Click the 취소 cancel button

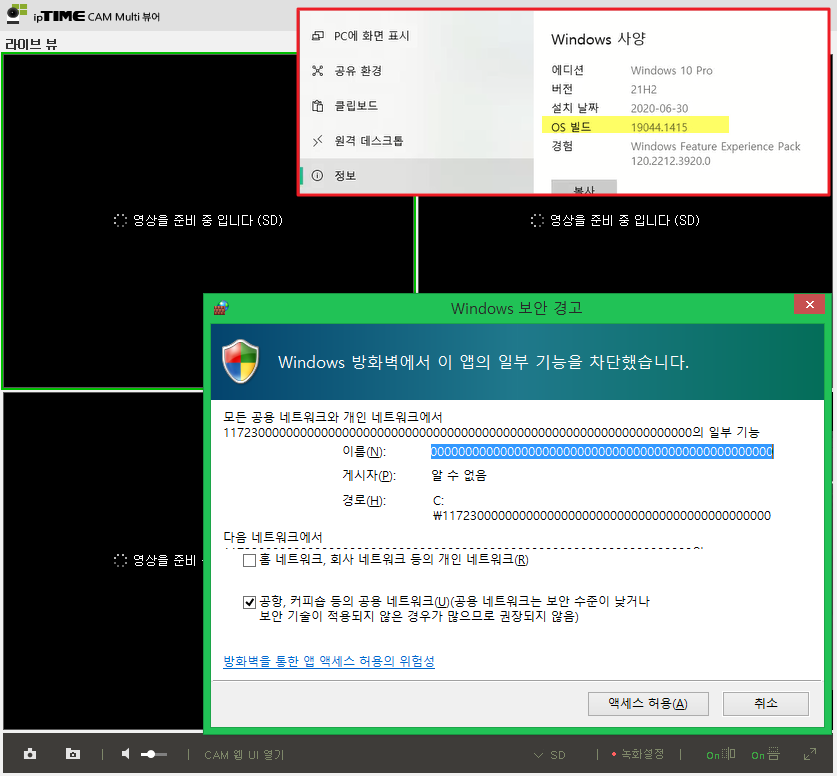(765, 703)
